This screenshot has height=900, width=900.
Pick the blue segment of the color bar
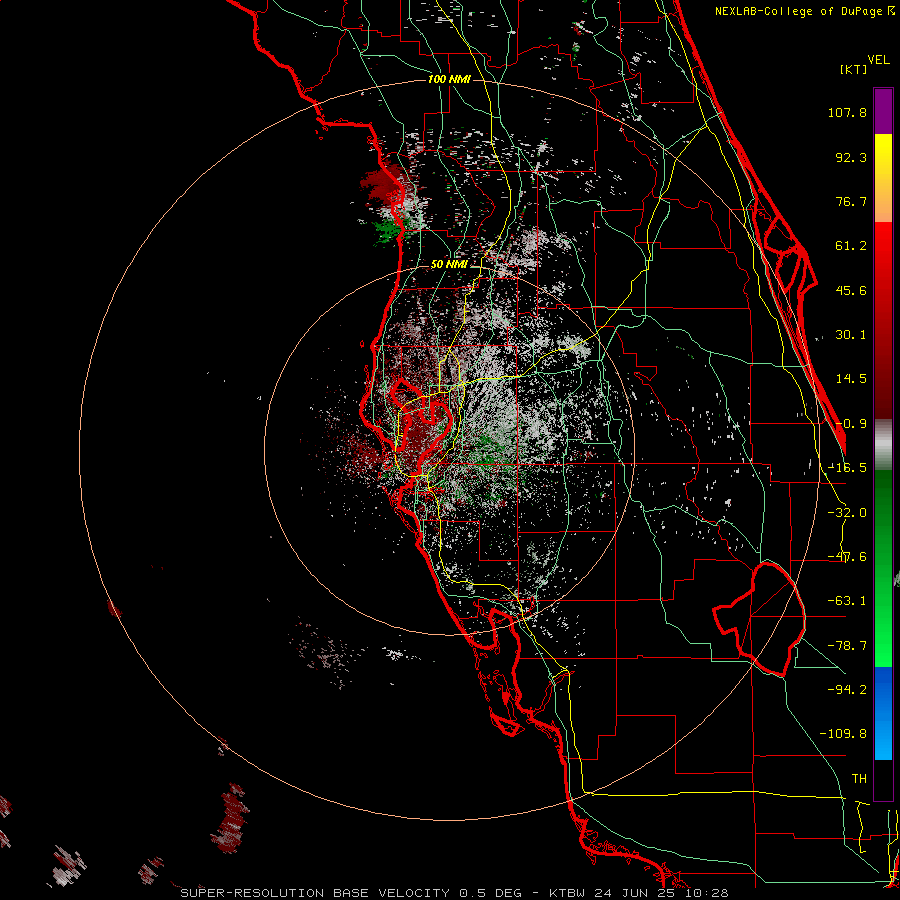tap(883, 713)
